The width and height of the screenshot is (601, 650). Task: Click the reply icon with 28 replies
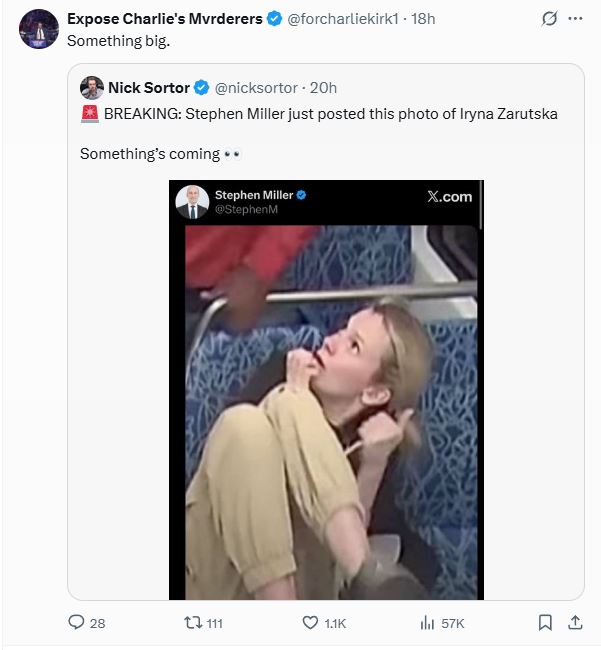tap(76, 623)
